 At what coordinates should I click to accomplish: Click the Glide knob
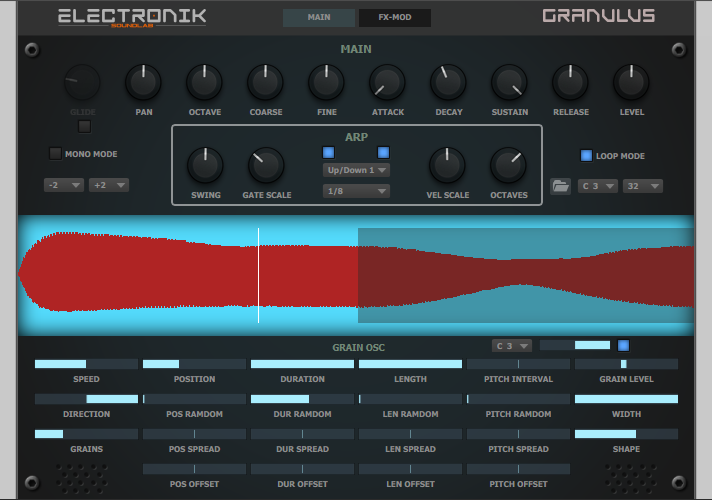[82, 82]
